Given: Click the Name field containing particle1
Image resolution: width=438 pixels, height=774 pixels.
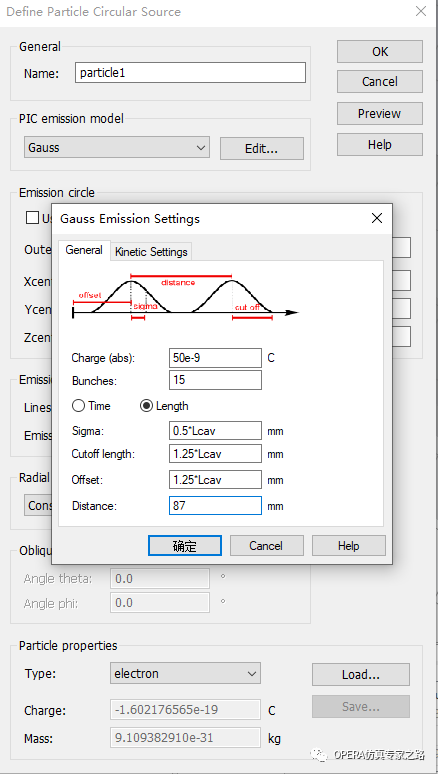Looking at the screenshot, I should (x=190, y=73).
